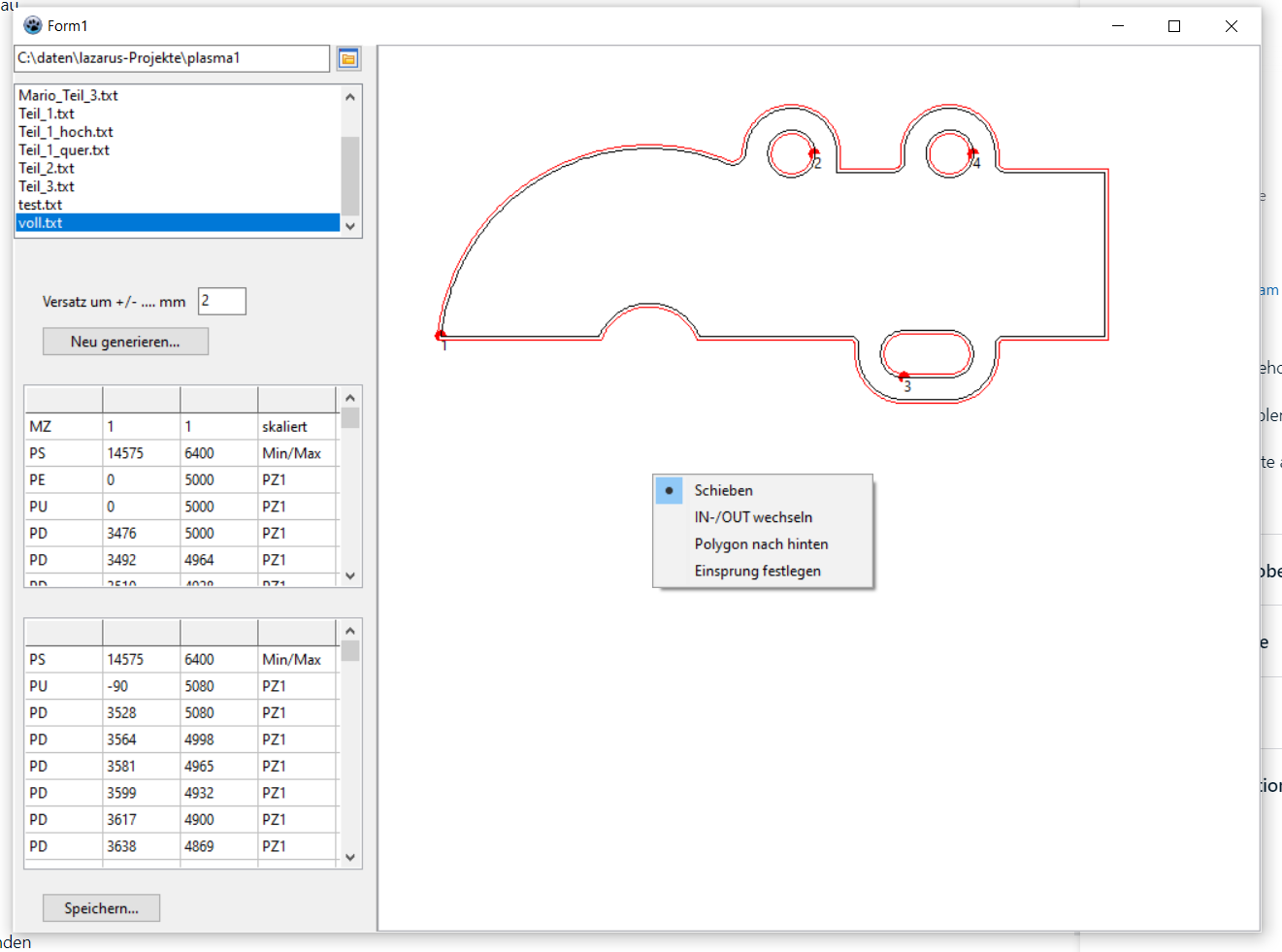
Task: Focus the Versatz offset value field
Action: [x=222, y=301]
